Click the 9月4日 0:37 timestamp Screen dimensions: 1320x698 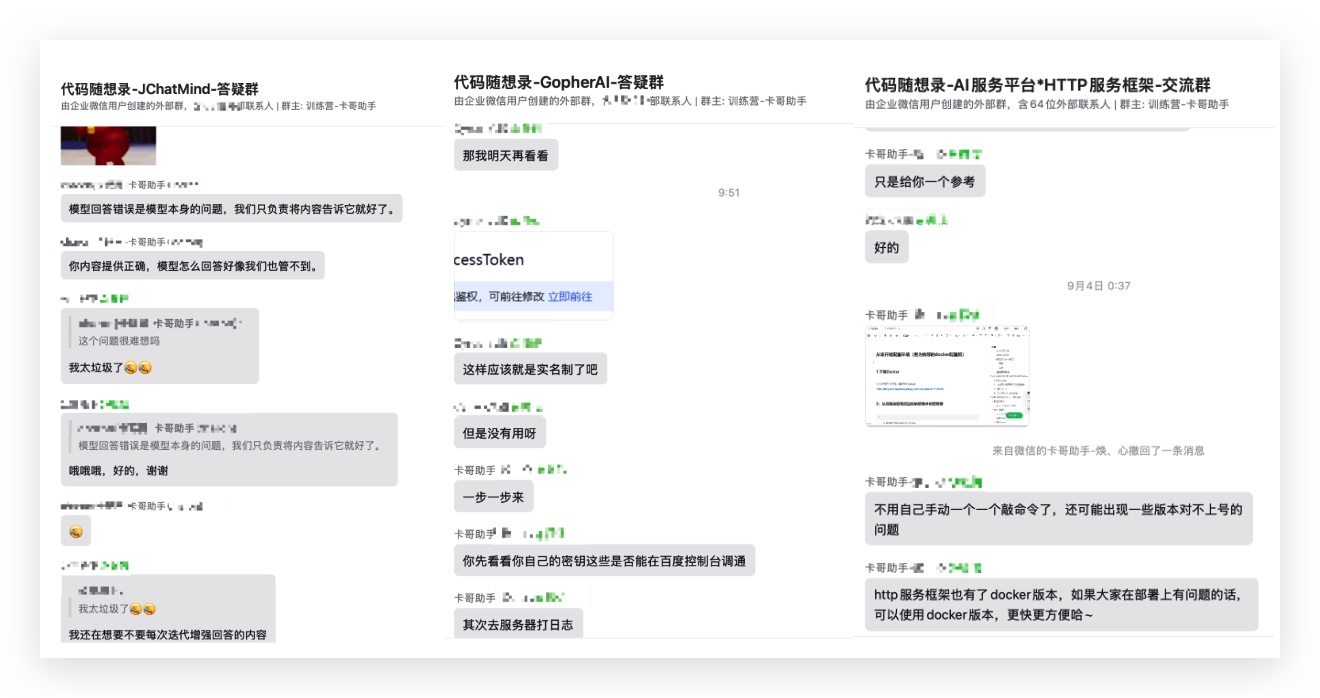[x=1098, y=286]
